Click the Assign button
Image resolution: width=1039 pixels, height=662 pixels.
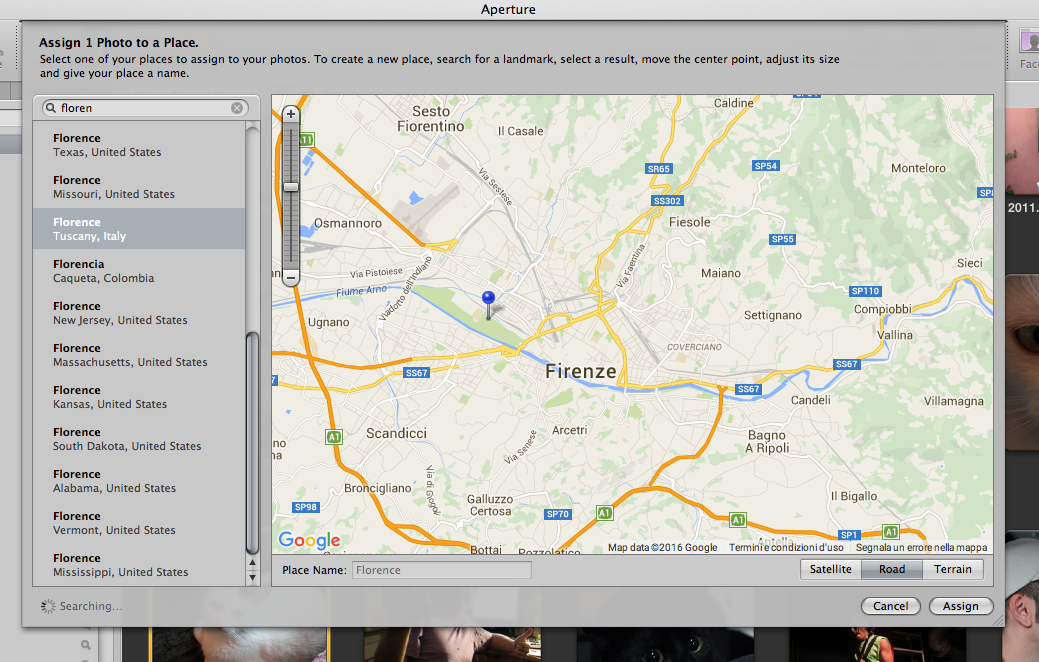960,606
